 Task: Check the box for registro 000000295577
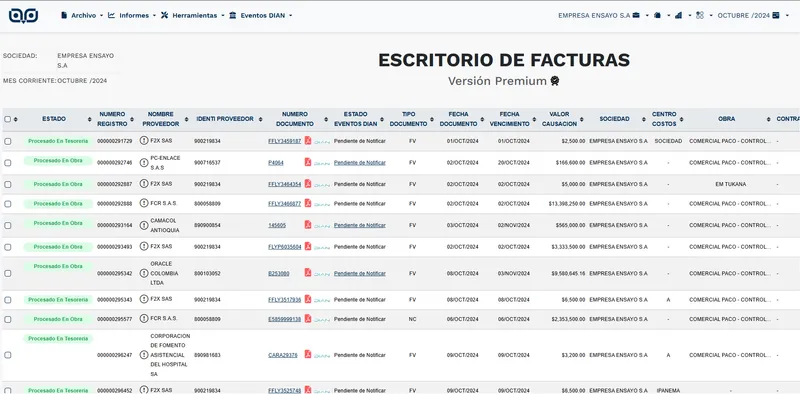[x=8, y=319]
